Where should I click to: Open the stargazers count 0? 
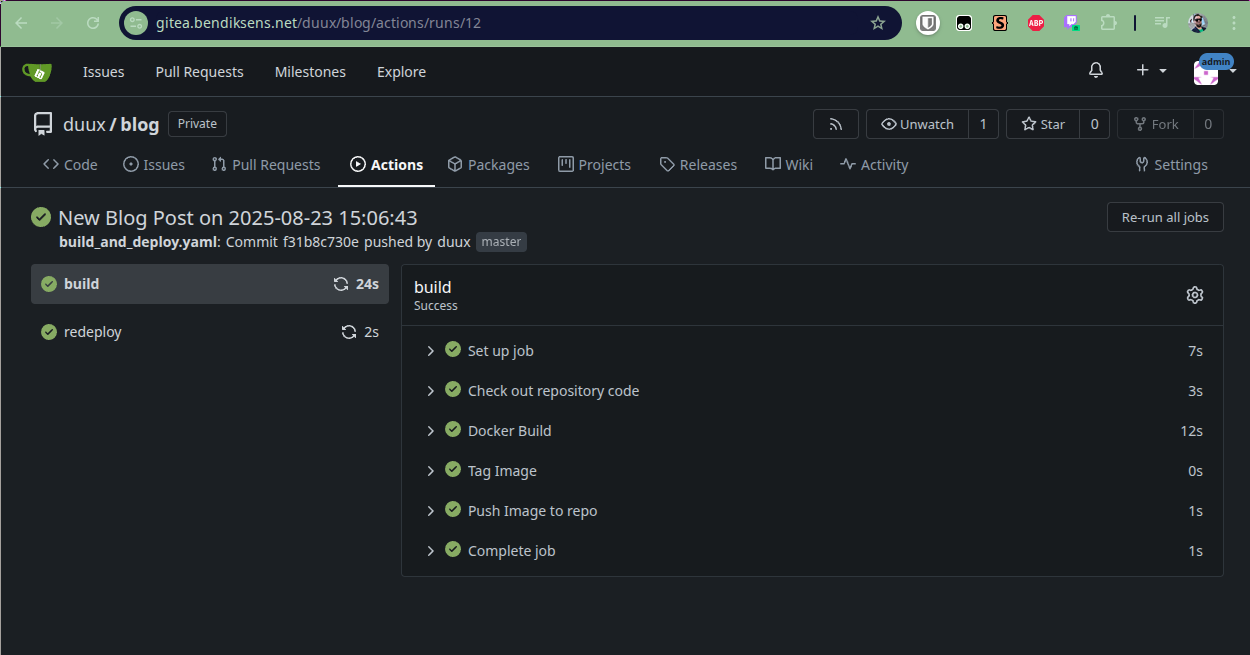pyautogui.click(x=1094, y=124)
